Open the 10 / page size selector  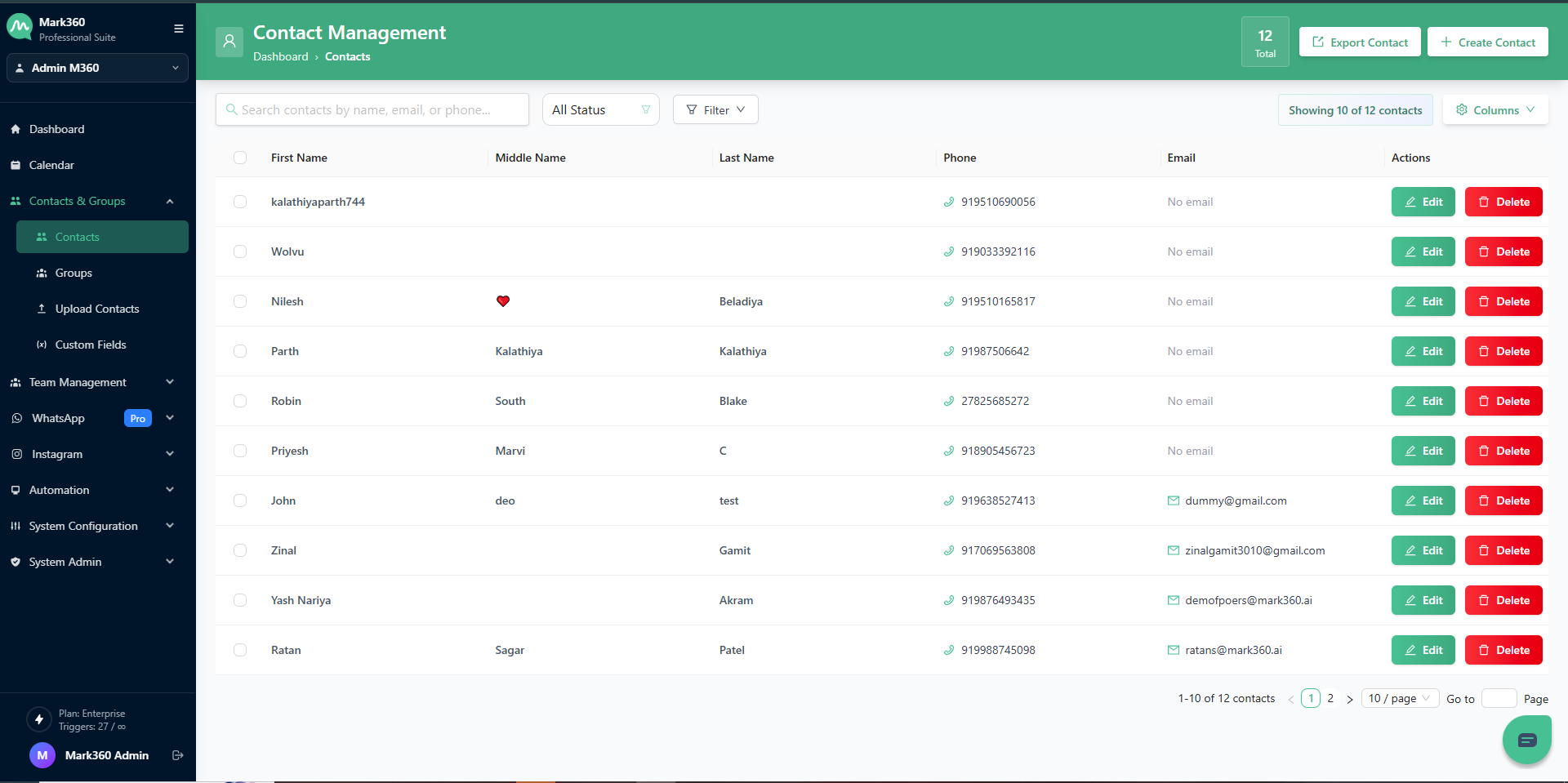[1399, 698]
